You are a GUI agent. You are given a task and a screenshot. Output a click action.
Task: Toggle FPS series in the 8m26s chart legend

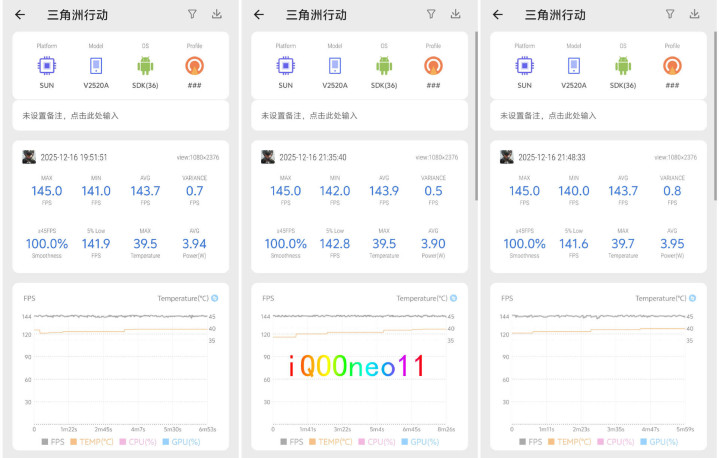click(292, 442)
